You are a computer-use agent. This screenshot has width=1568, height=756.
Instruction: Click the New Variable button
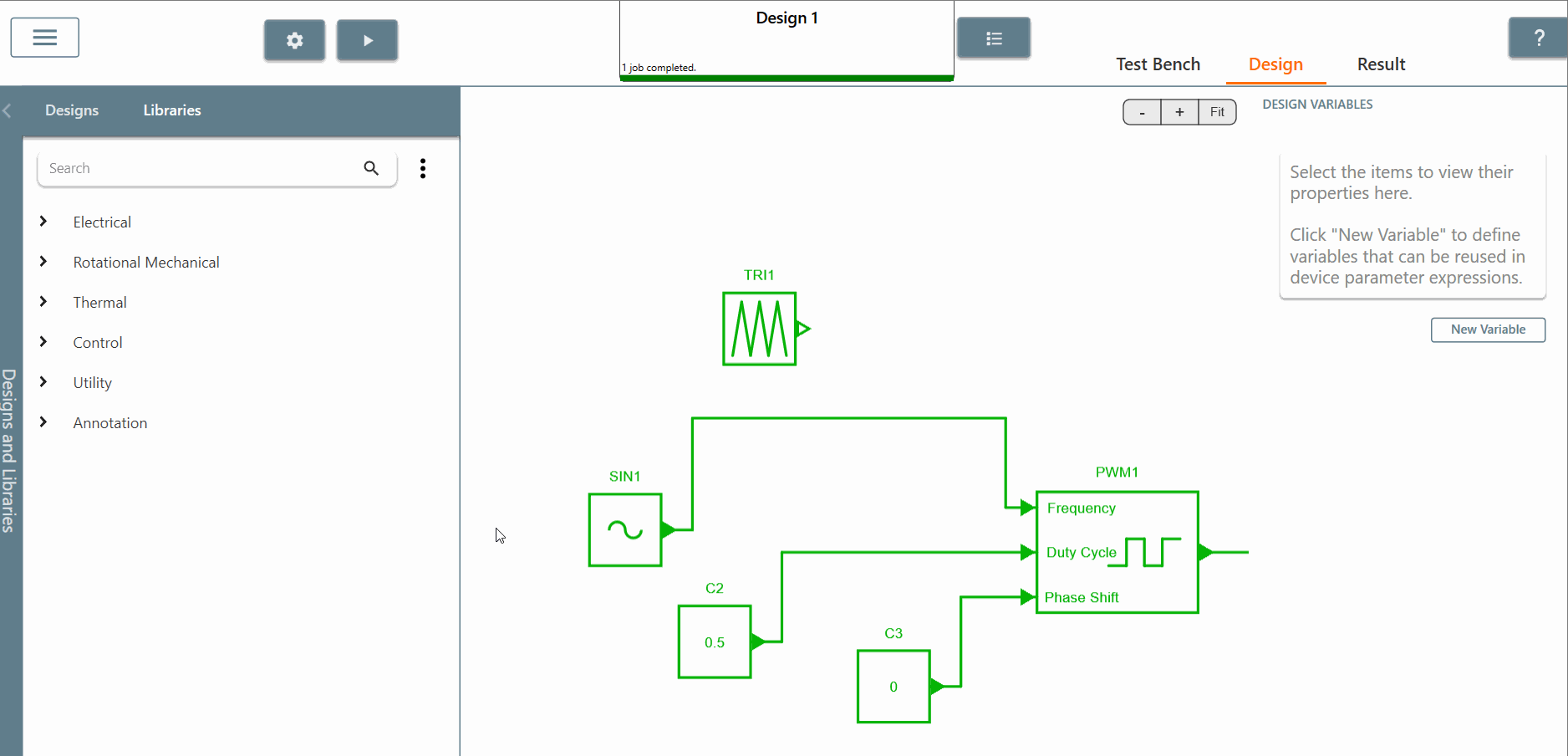click(x=1488, y=329)
